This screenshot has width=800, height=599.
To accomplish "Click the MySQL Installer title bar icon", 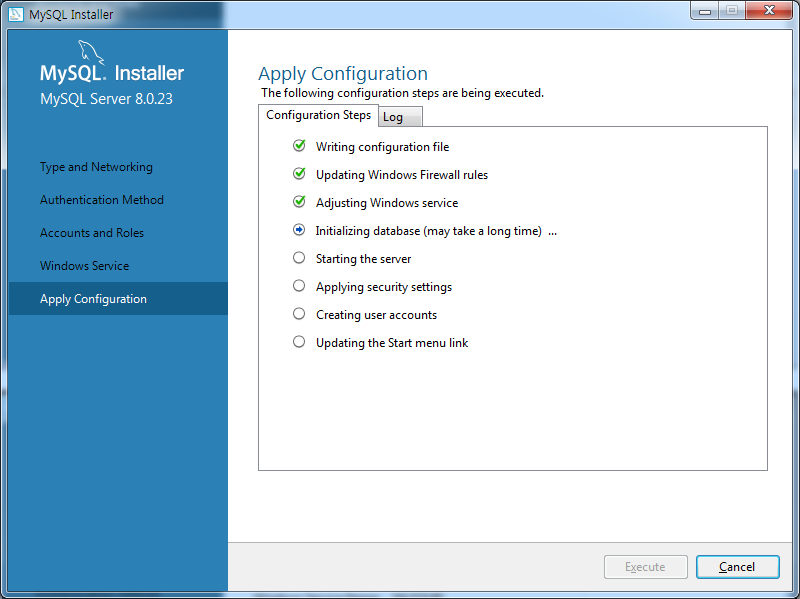I will [16, 14].
